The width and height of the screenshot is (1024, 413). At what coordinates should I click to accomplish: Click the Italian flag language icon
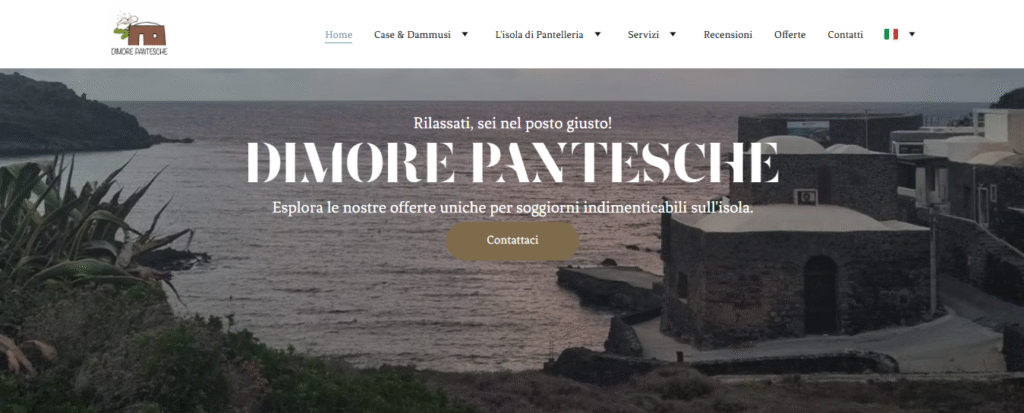tap(891, 35)
